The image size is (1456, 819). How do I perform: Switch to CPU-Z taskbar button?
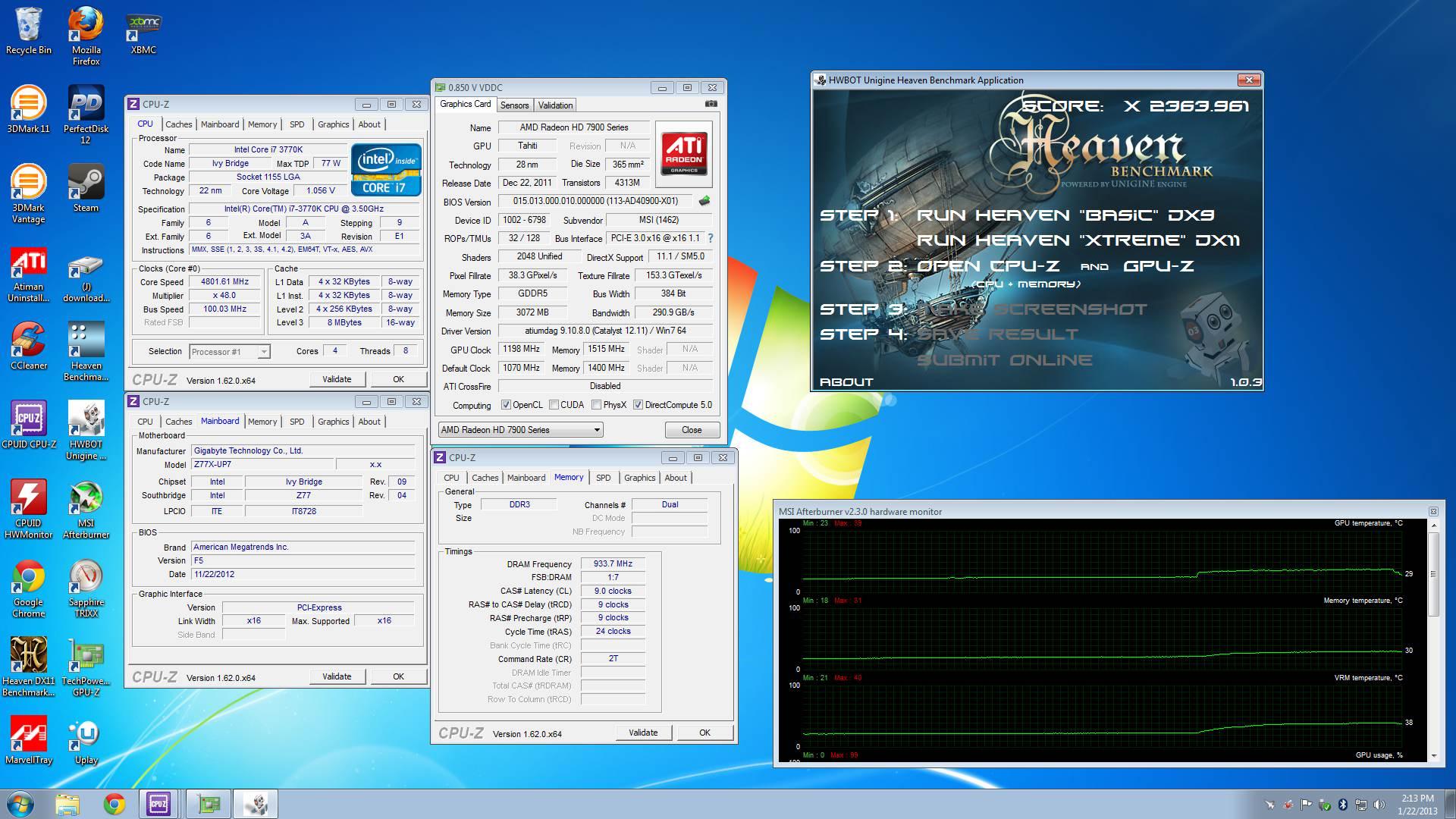(x=158, y=804)
